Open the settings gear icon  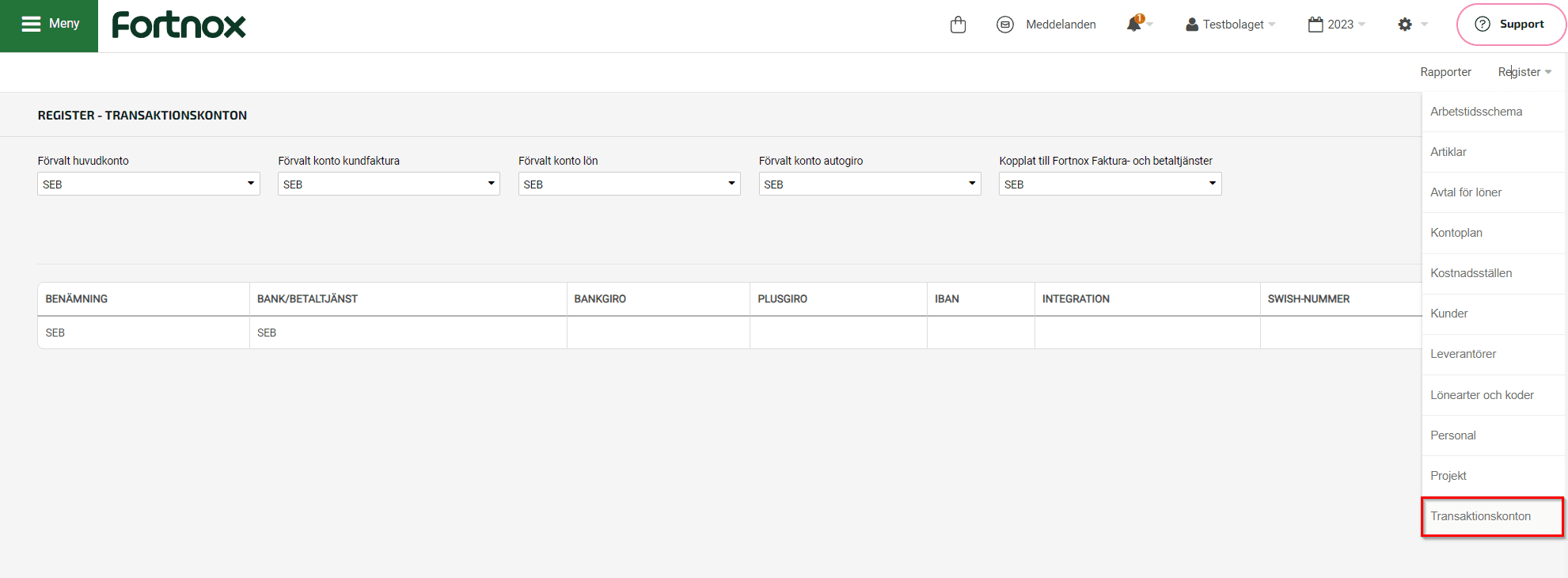tap(1405, 25)
